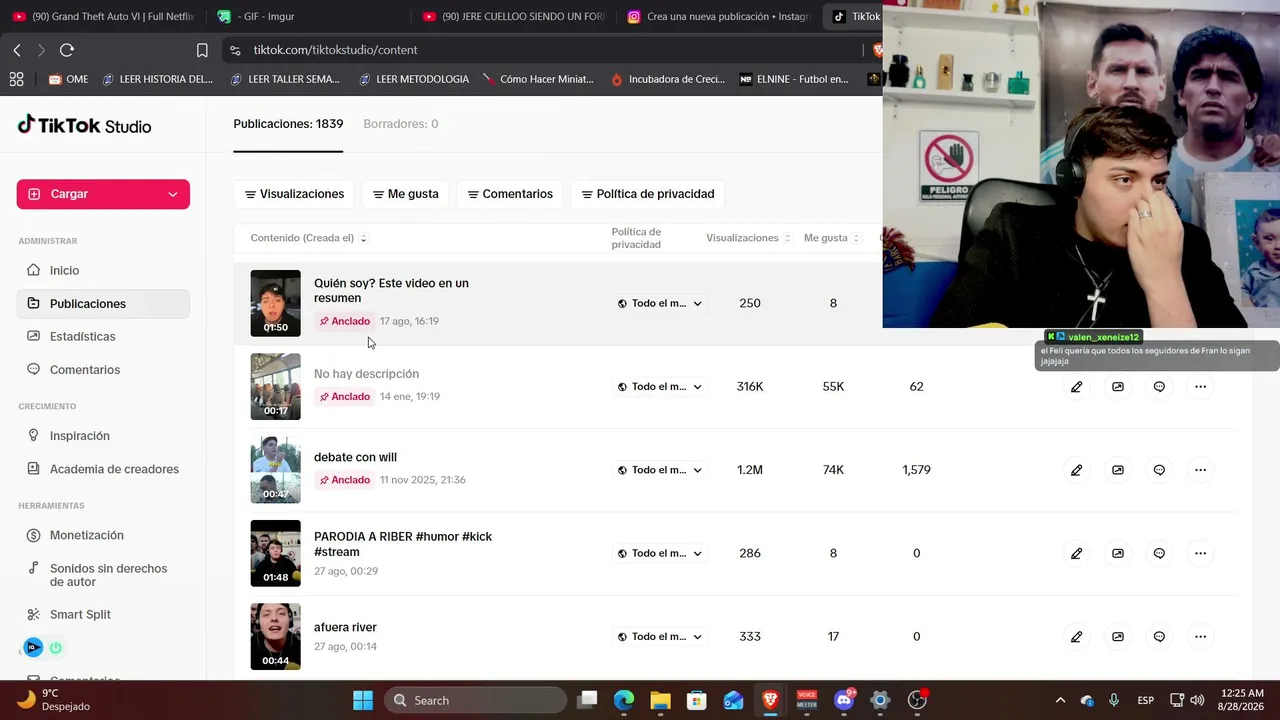1280x720 pixels.
Task: Reload the page with browser refresh icon
Action: (67, 50)
